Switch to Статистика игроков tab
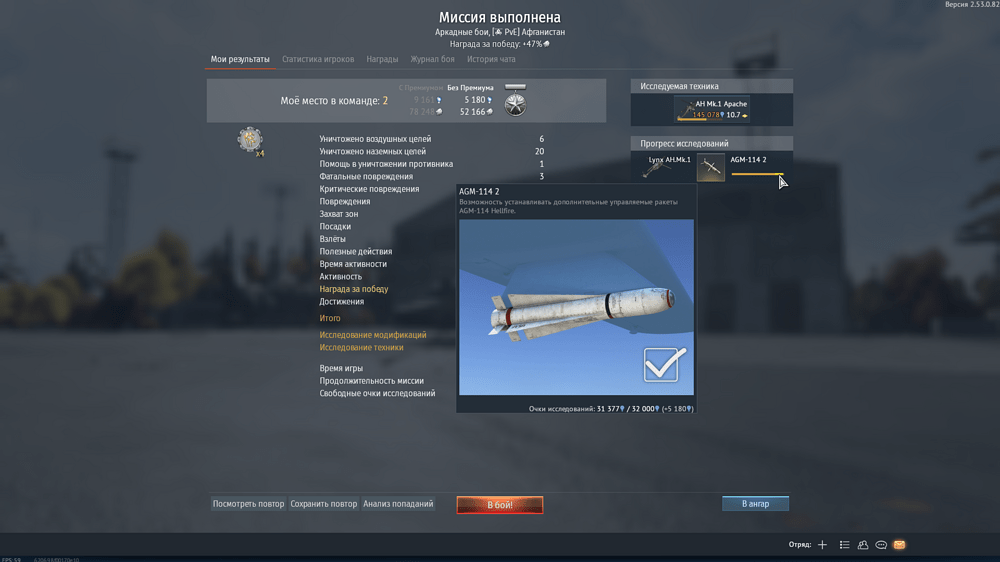Image resolution: width=1000 pixels, height=562 pixels. coord(318,59)
